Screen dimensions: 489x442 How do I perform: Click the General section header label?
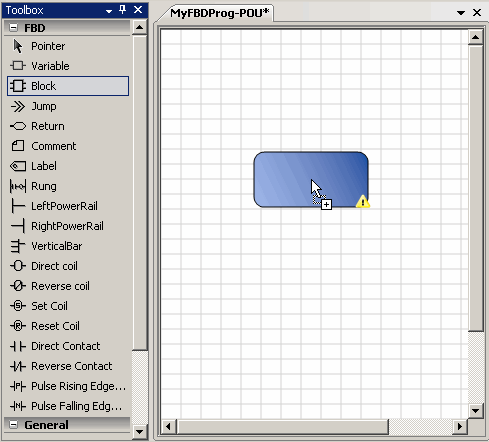[x=46, y=425]
